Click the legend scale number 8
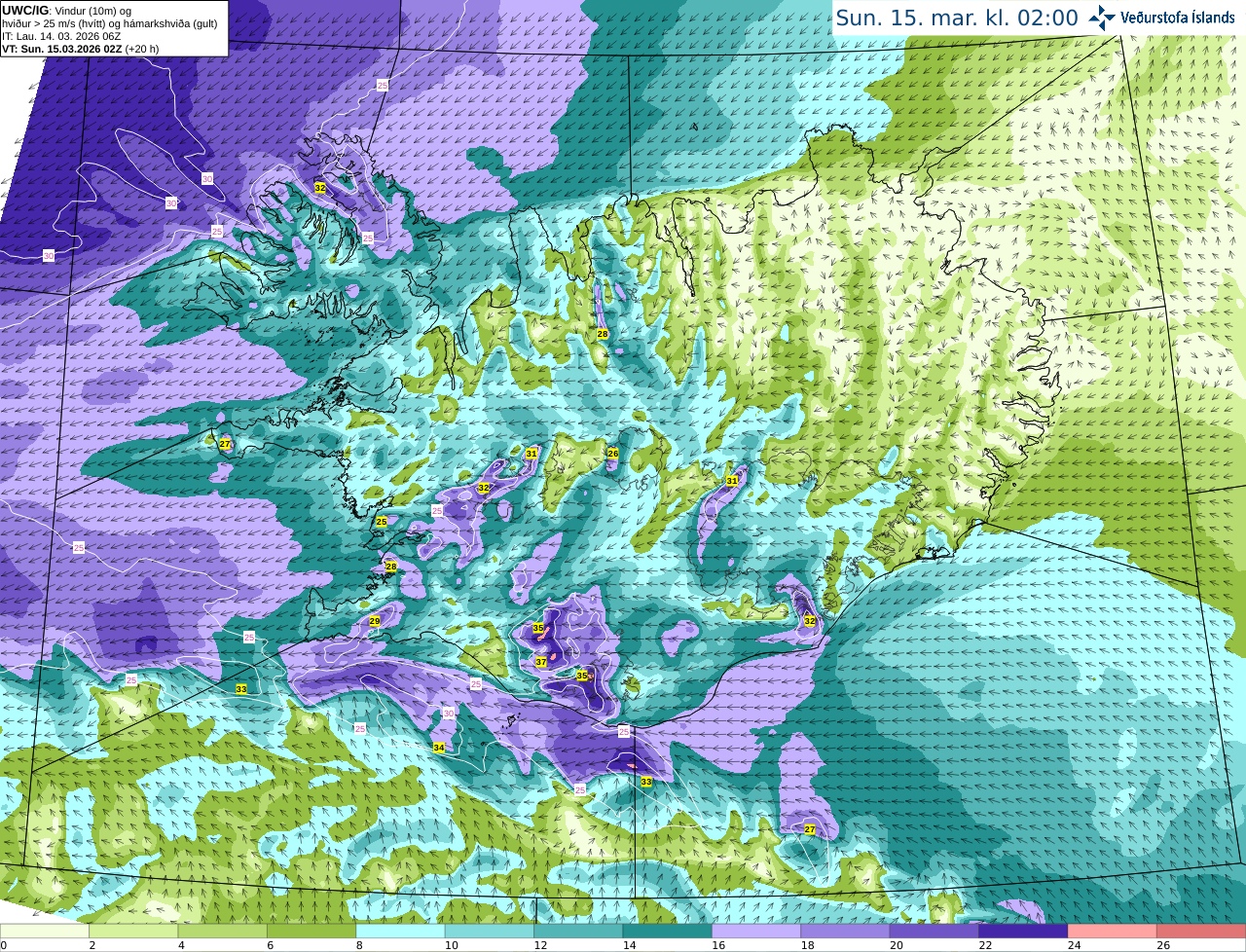 359,945
